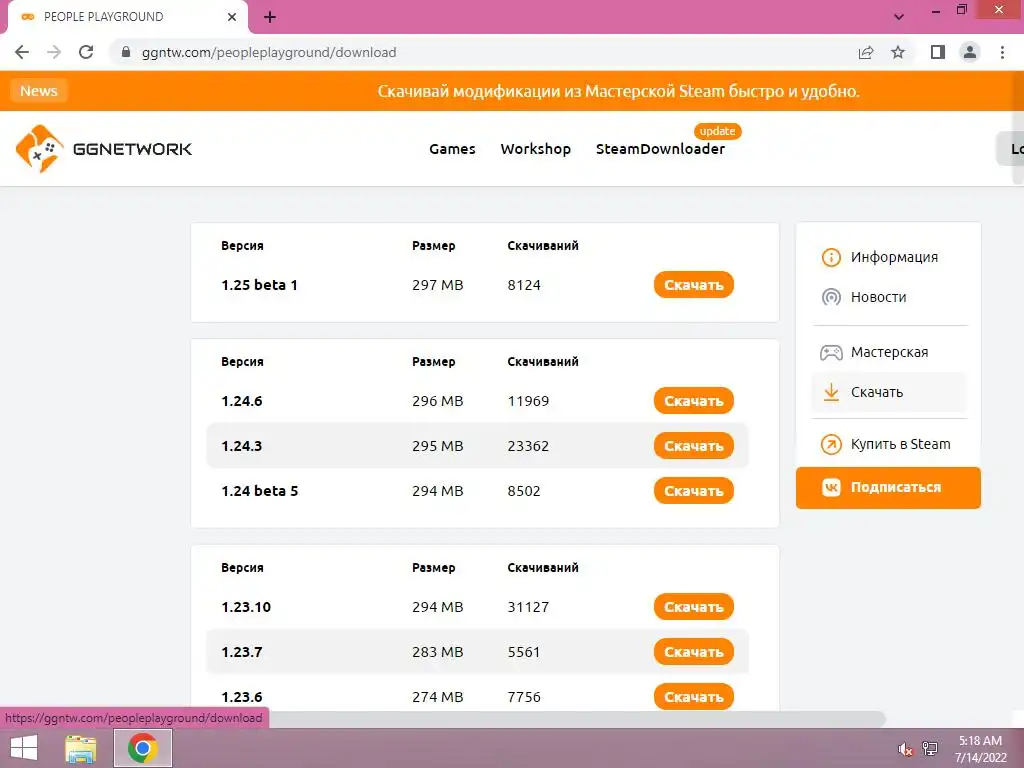Download version 1.24.6

pos(694,401)
